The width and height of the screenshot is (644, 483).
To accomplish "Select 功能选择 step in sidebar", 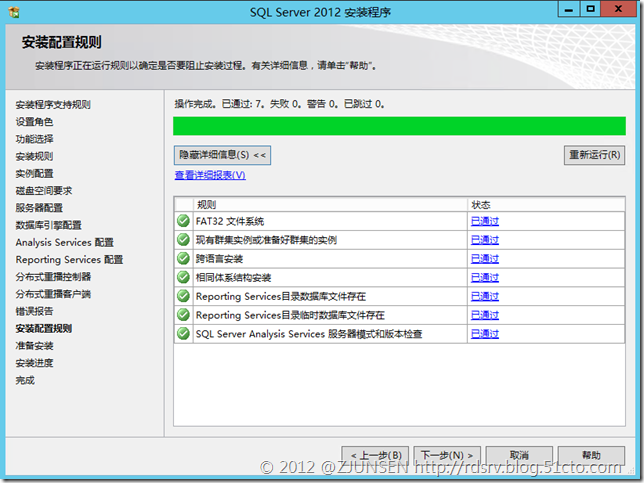I will 34,139.
